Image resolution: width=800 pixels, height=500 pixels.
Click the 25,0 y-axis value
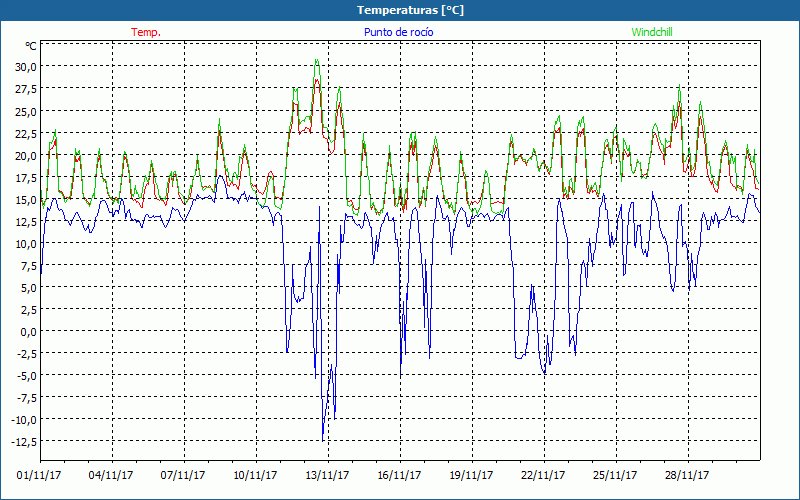(27, 111)
